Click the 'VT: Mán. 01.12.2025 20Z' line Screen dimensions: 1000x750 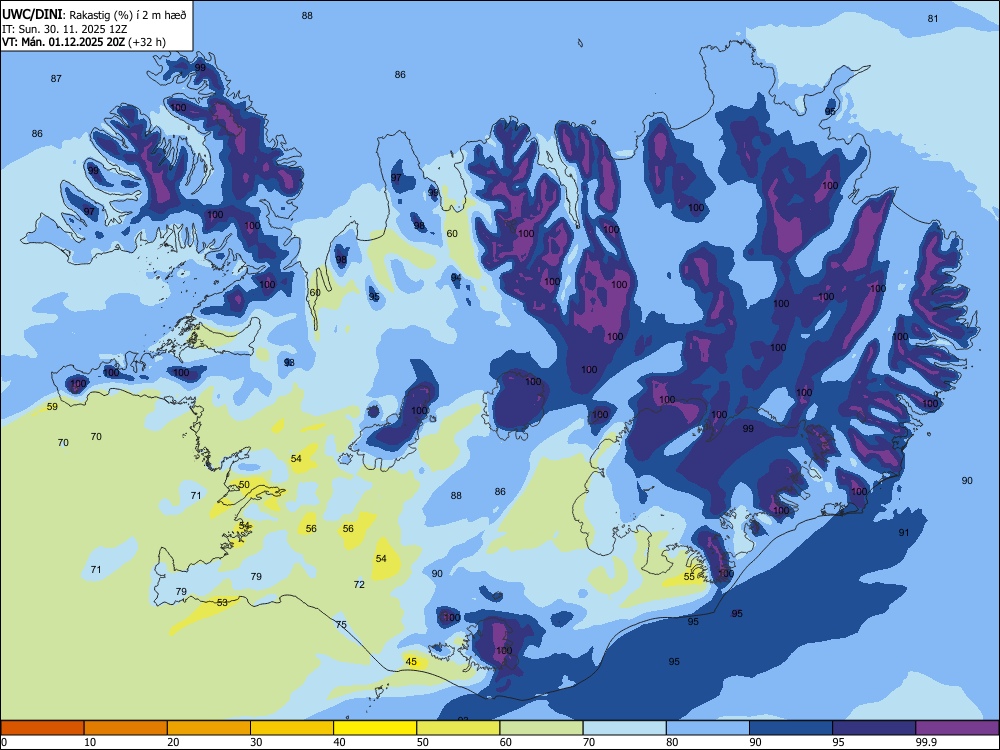tap(64, 42)
